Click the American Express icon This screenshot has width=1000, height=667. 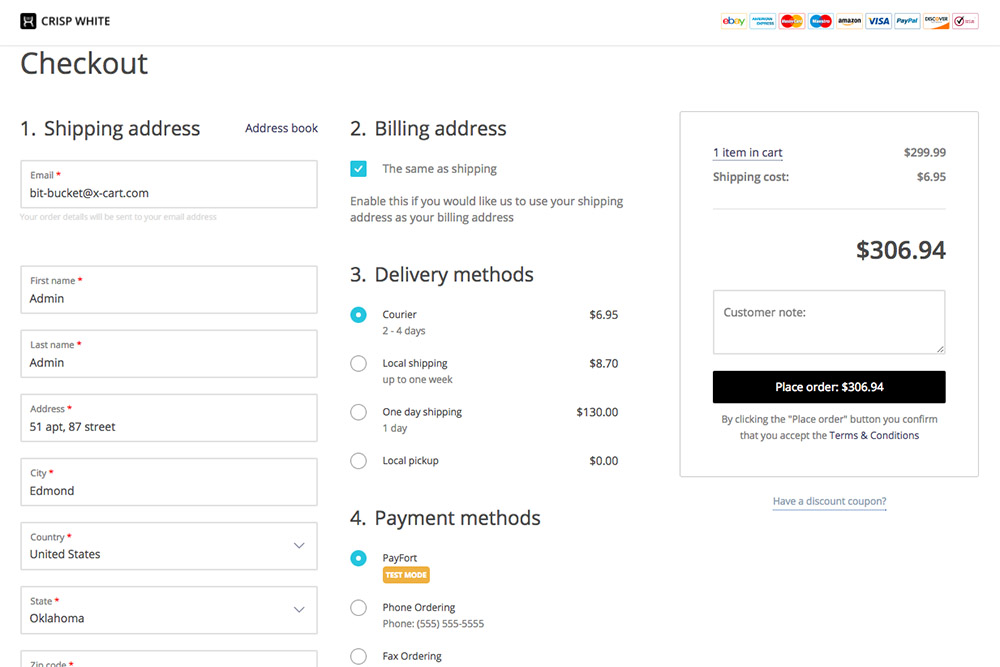(x=762, y=20)
